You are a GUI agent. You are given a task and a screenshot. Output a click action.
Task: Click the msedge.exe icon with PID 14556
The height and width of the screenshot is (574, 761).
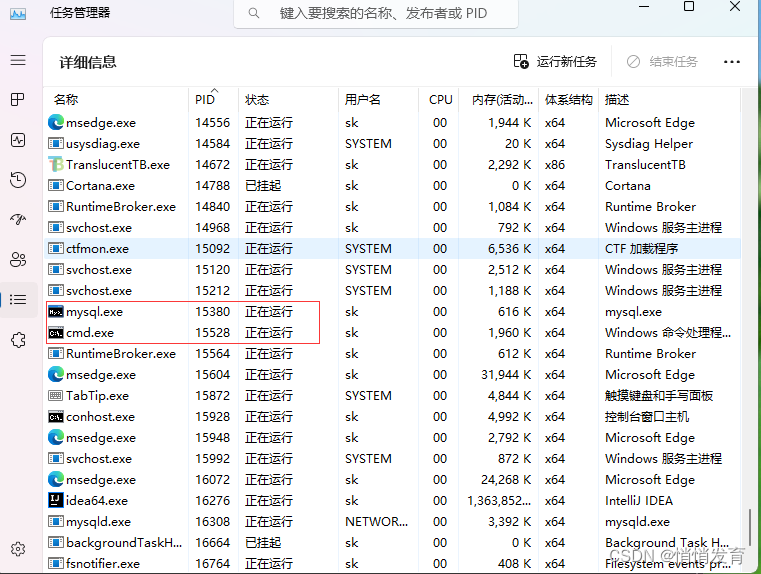point(56,122)
